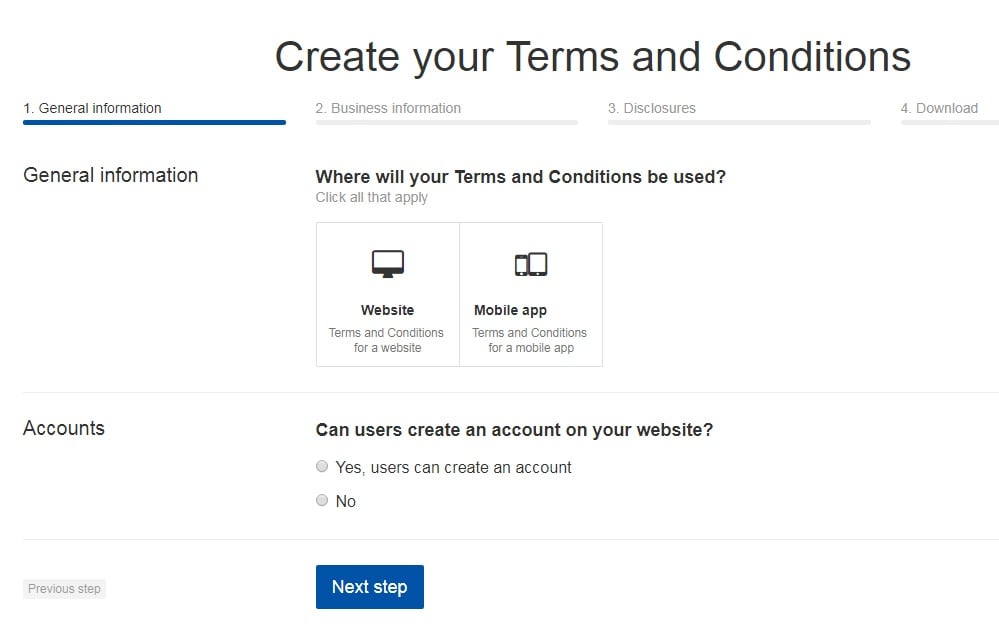Select the Mobile app option card

click(x=531, y=294)
